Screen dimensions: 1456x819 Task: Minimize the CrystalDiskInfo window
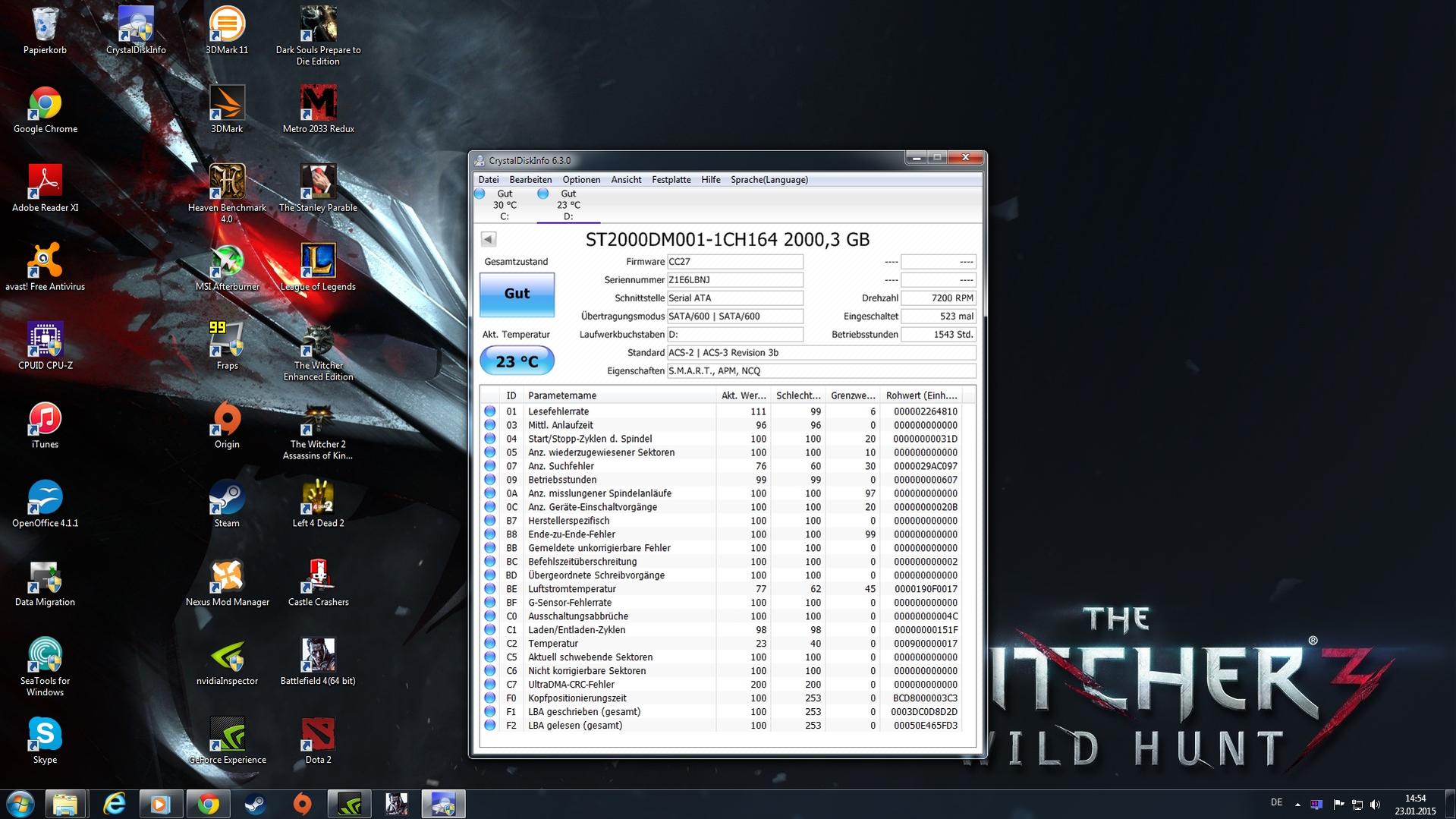917,158
